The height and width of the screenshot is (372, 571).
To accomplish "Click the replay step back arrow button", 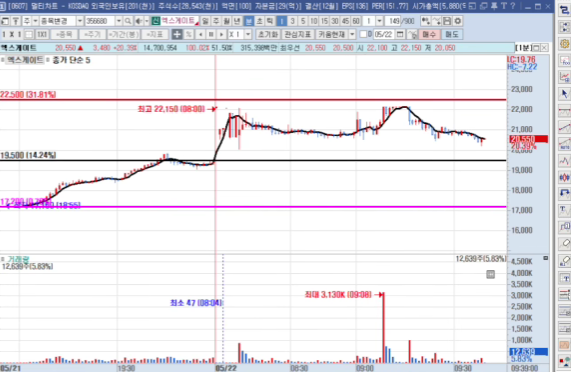I will 200,35.
